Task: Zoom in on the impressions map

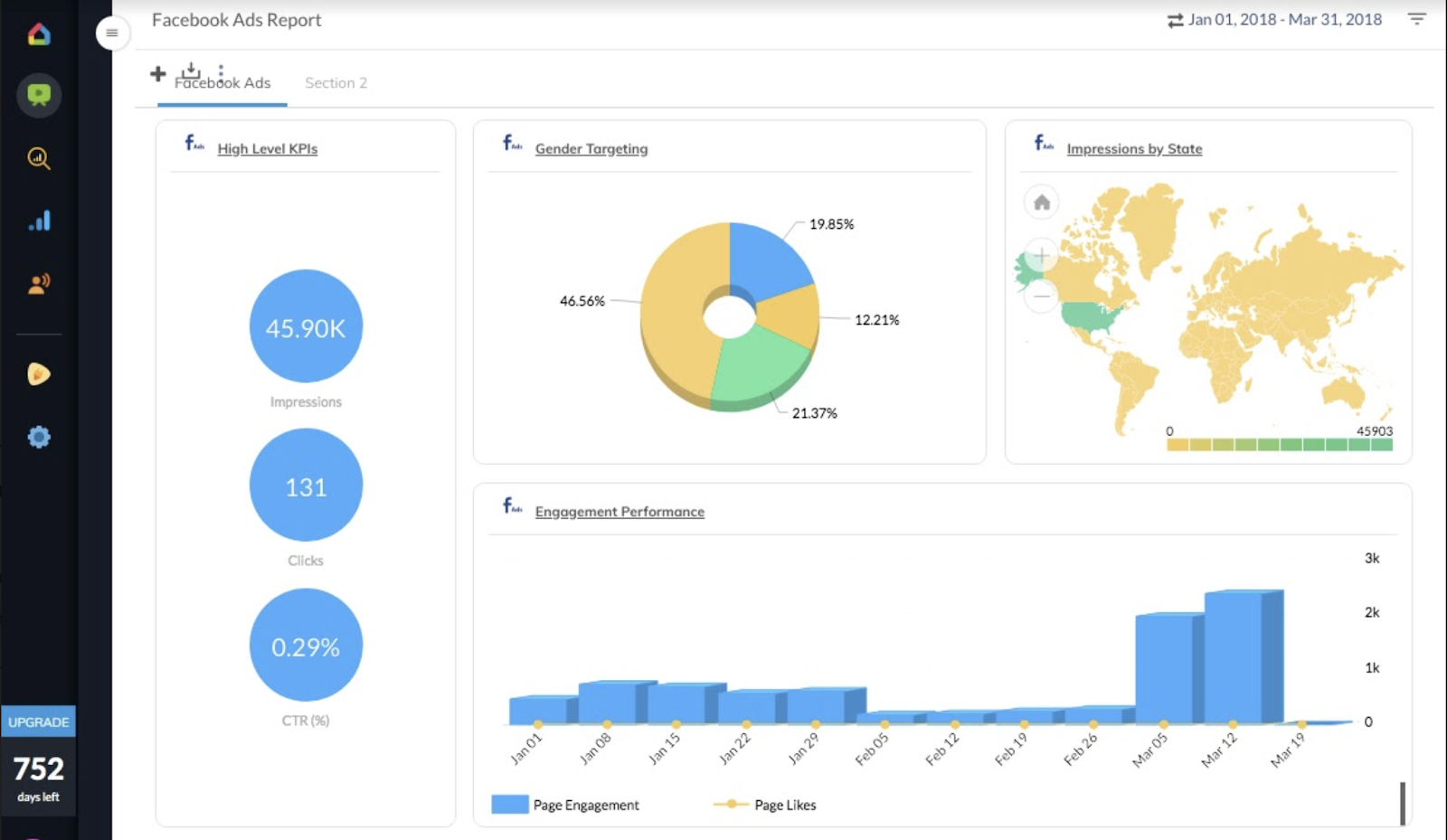Action: pos(1042,256)
